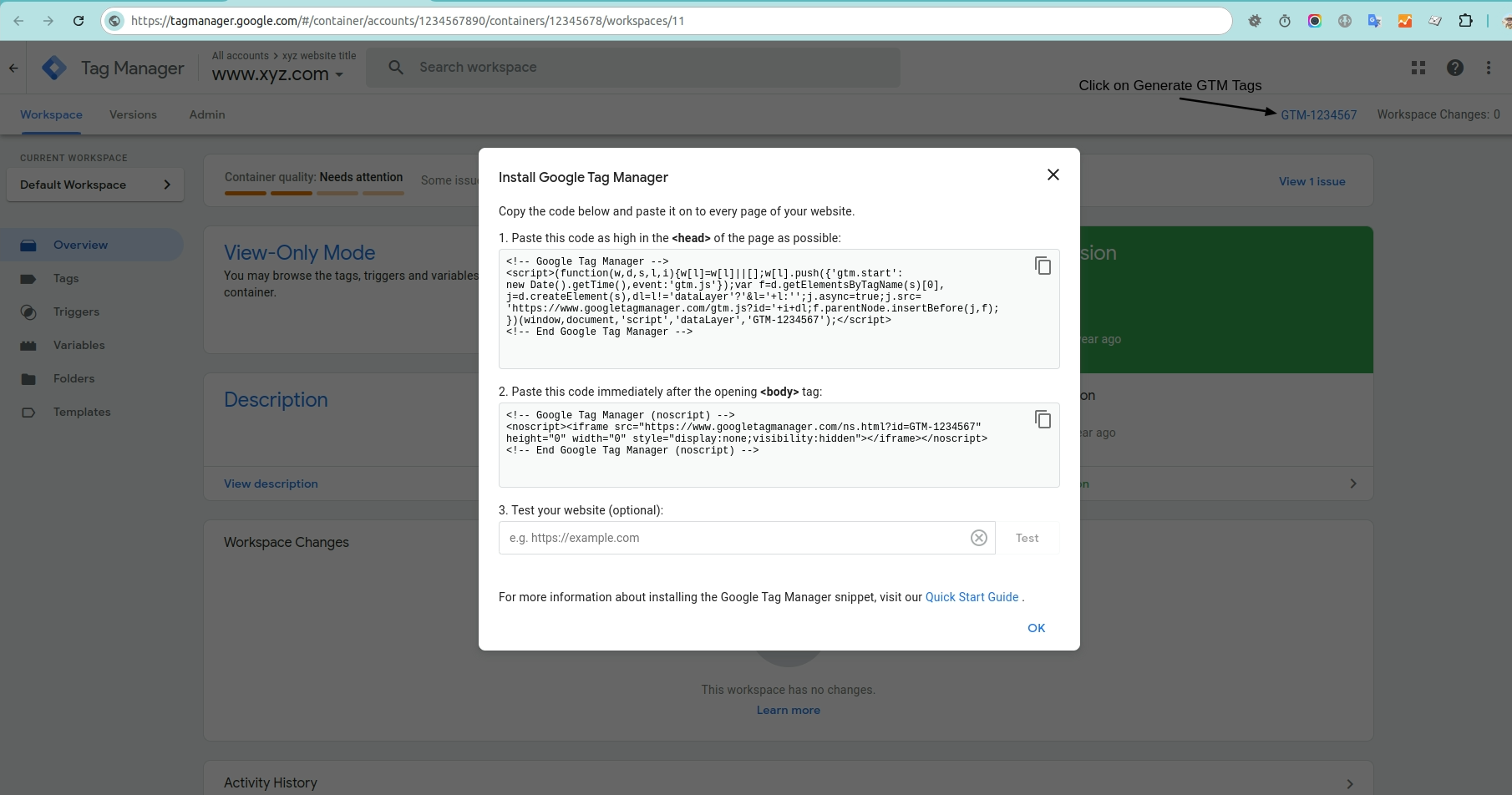Screen dimensions: 1512x795
Task: Open the browser extensions puzzle icon
Action: tap(1465, 21)
